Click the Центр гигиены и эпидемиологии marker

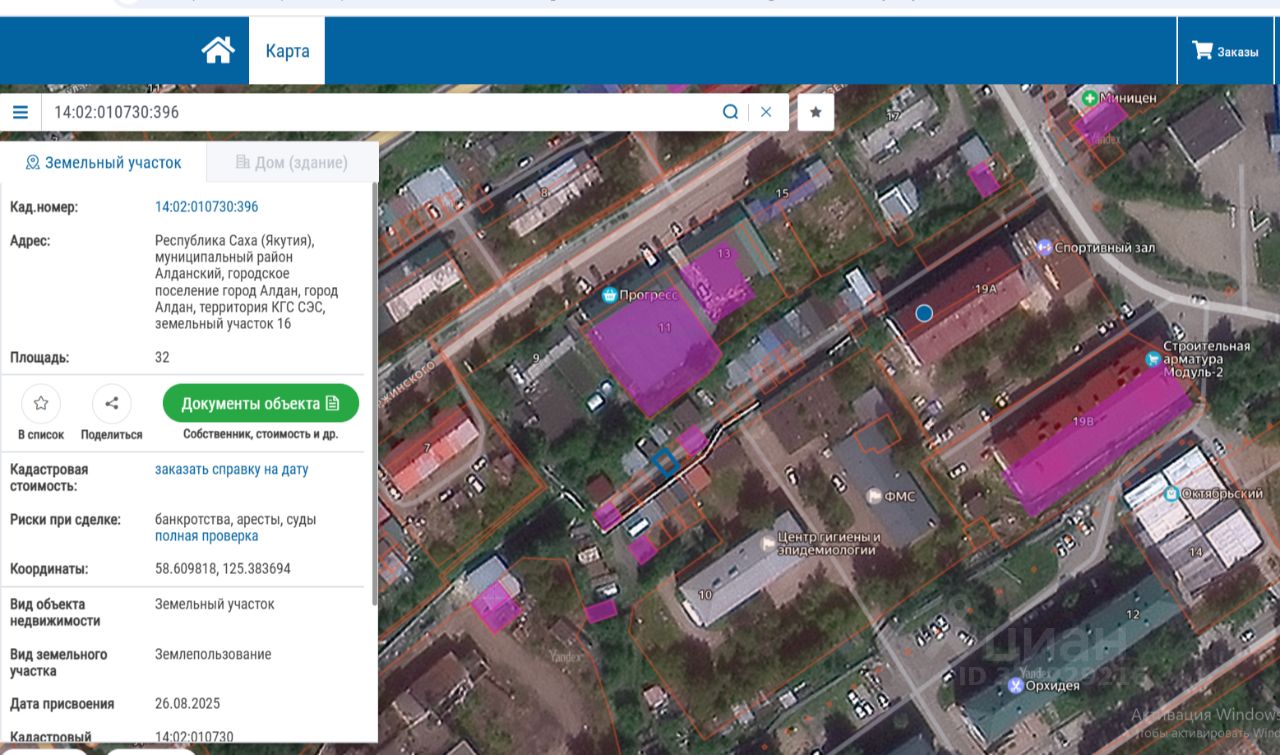768,543
